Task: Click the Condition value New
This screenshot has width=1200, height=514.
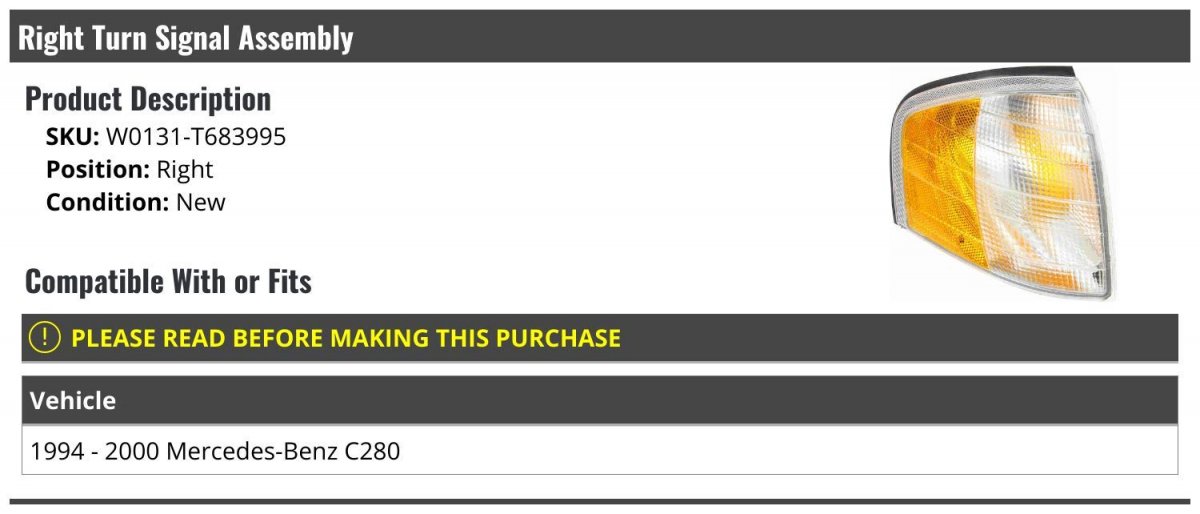Action: click(x=201, y=202)
